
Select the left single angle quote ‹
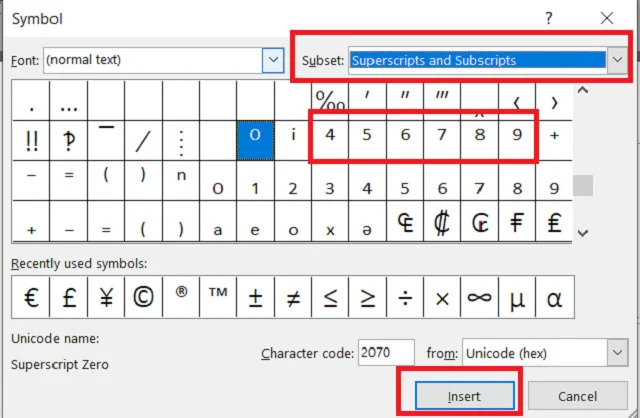tap(517, 100)
